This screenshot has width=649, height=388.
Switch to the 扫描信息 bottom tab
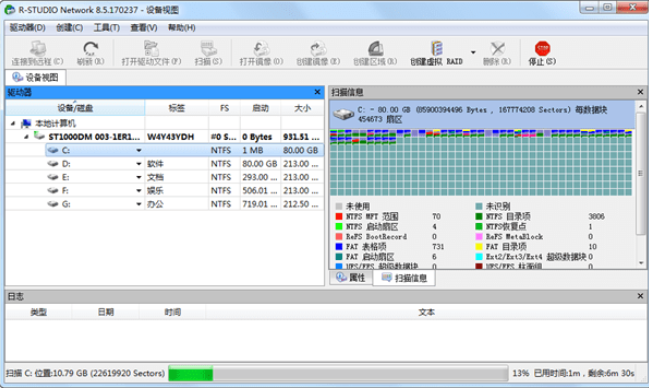coord(404,278)
